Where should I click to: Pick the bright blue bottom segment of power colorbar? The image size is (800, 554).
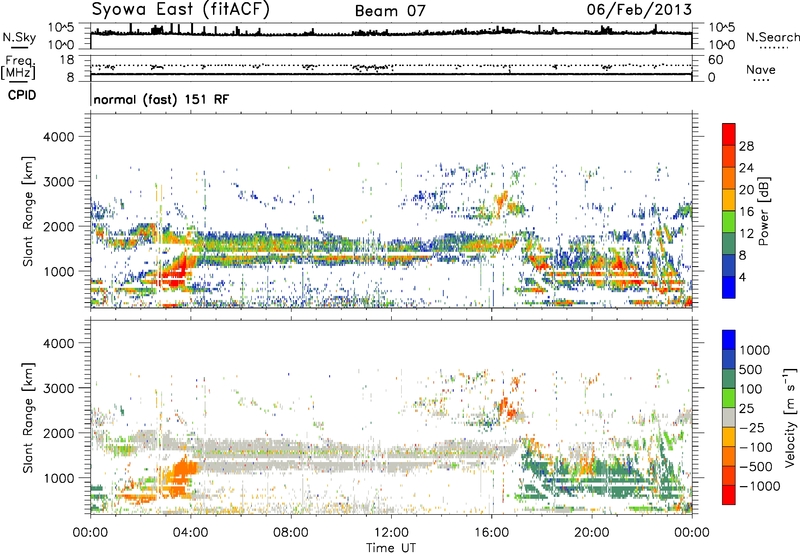pyautogui.click(x=729, y=287)
